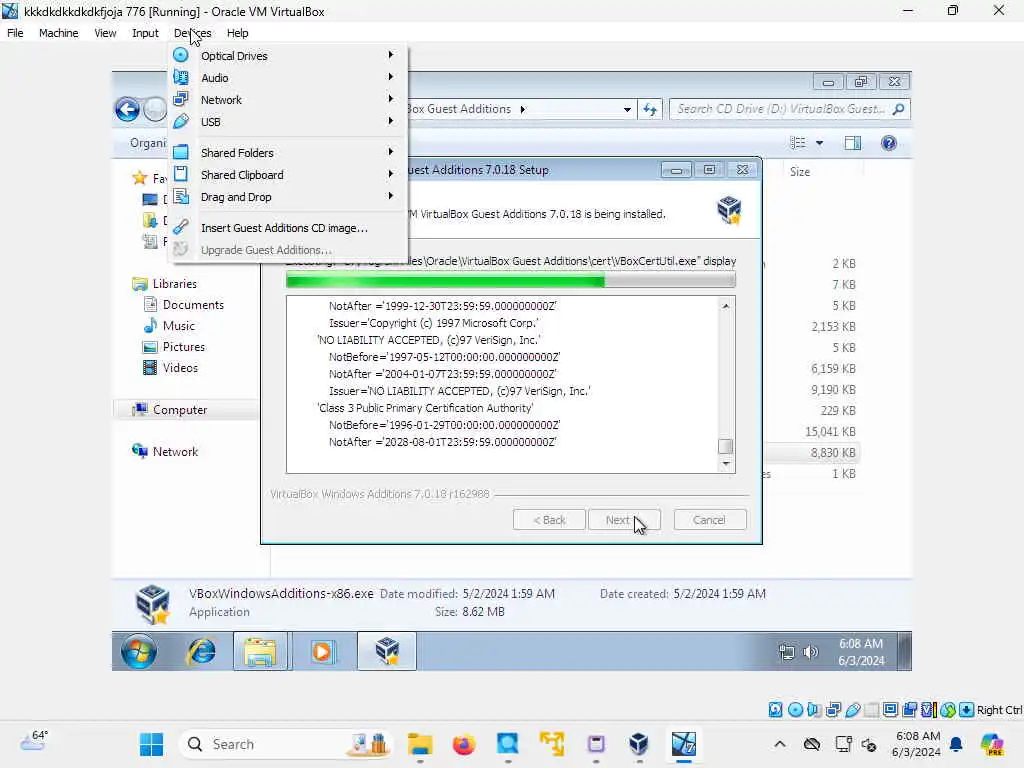Click the Optical Drives disc icon
Screen dimensions: 1024x768
pos(181,56)
